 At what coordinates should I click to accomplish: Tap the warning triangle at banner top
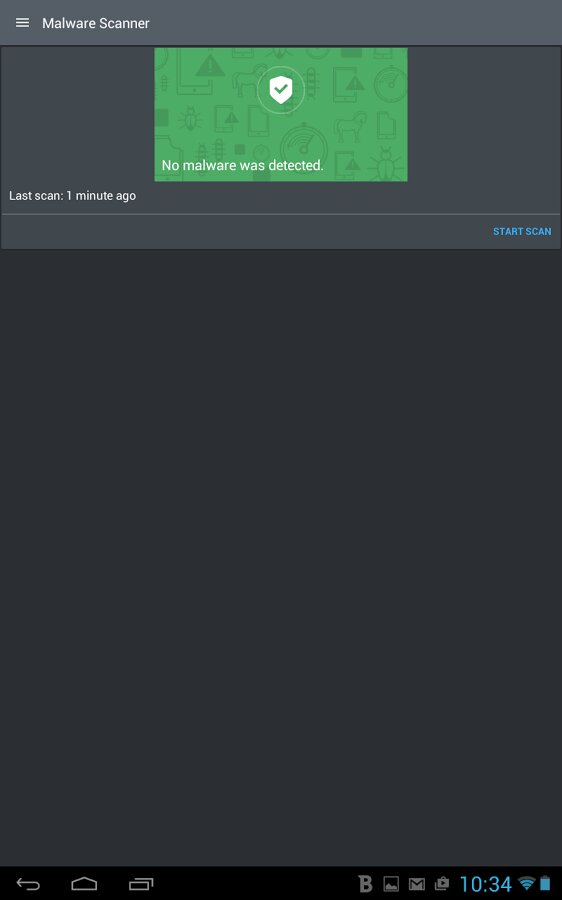click(210, 66)
